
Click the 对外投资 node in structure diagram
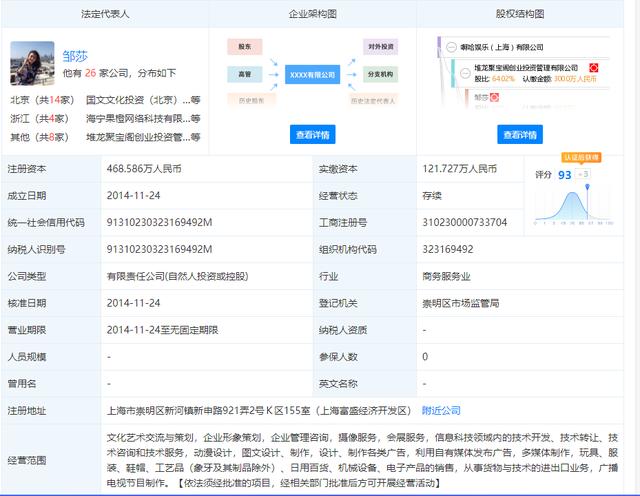pyautogui.click(x=381, y=47)
